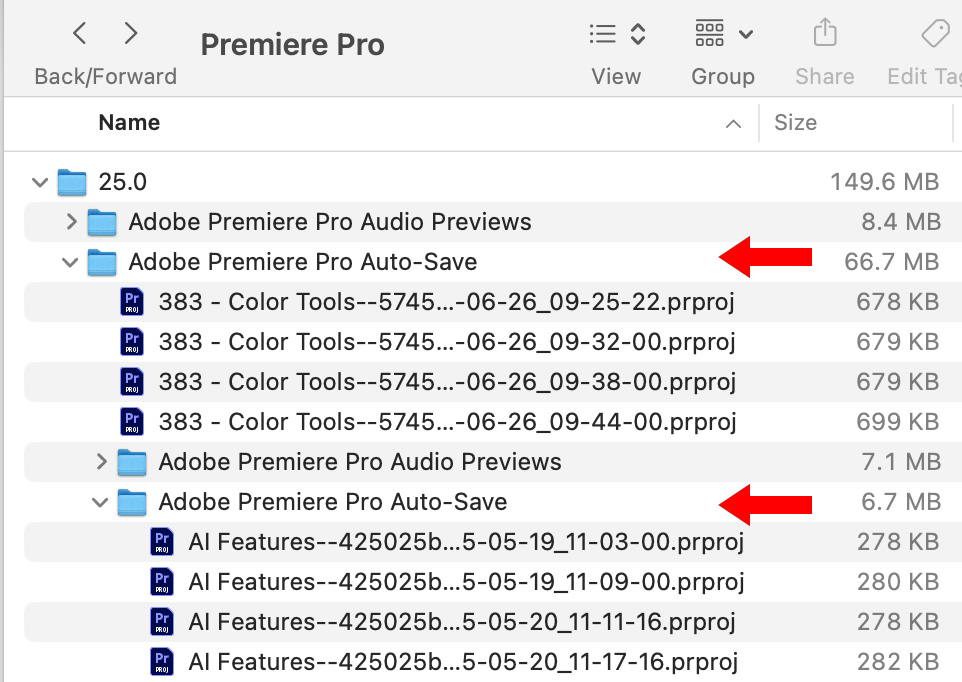Click the Forward arrow in the toolbar
Image resolution: width=962 pixels, height=682 pixels.
[131, 35]
